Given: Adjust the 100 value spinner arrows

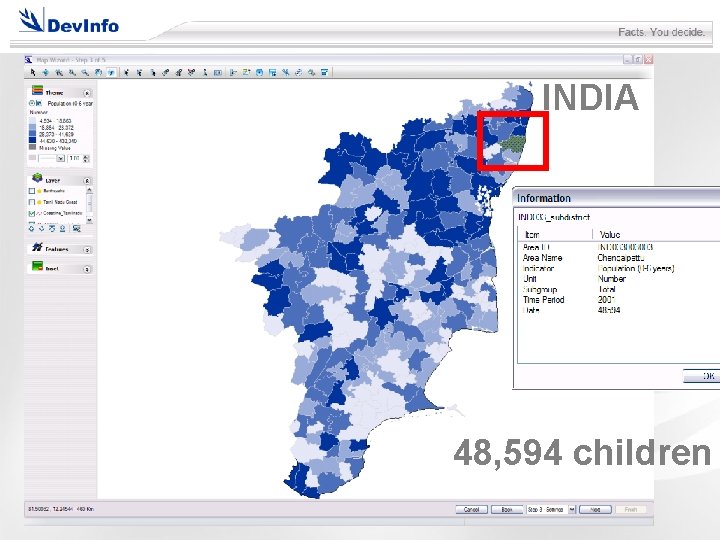Looking at the screenshot, I should pyautogui.click(x=86, y=158).
